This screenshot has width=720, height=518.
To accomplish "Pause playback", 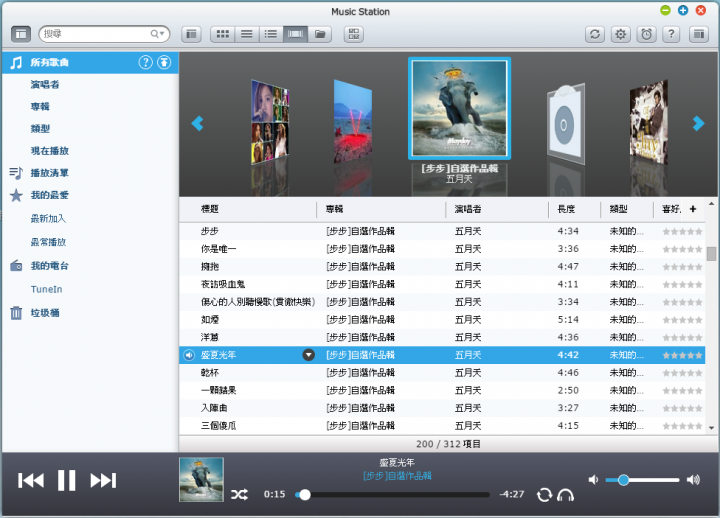I will 67,480.
